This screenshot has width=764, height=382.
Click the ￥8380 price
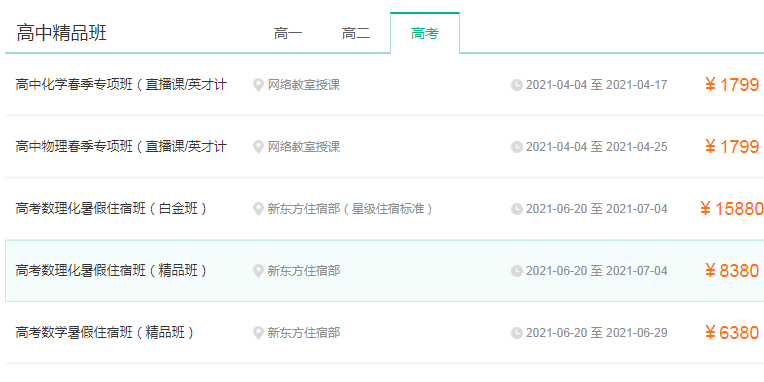coord(732,270)
